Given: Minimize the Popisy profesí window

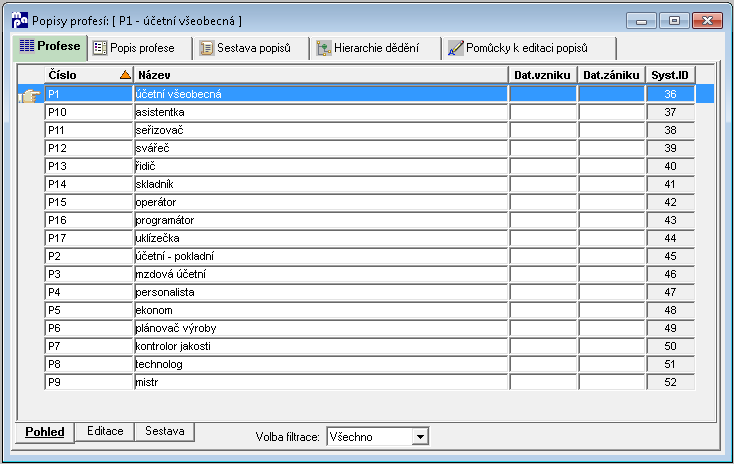Looking at the screenshot, I should 641,21.
